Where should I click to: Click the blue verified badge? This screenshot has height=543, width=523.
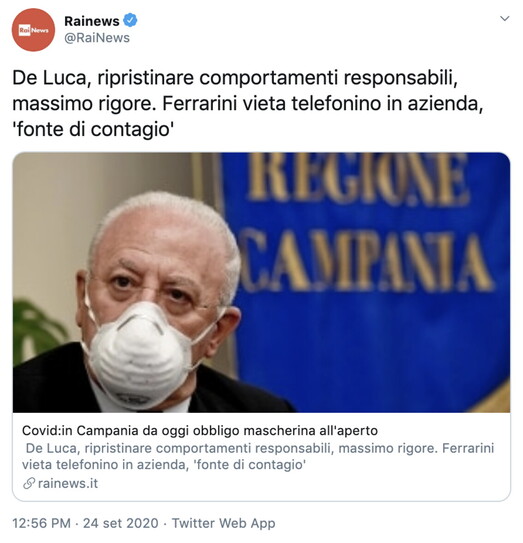click(x=131, y=20)
